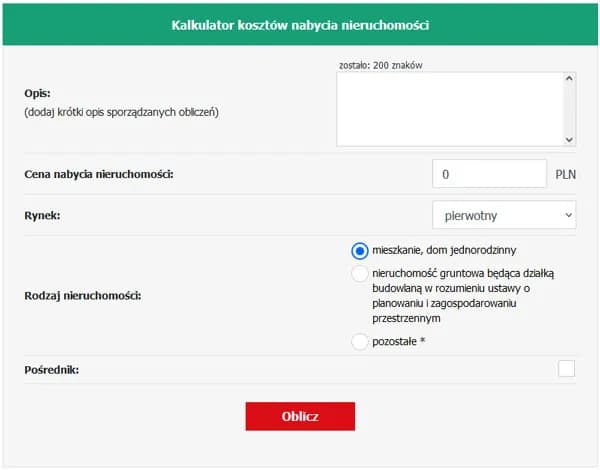Click the 'Pośrednik:' label text
This screenshot has width=600, height=470.
51,370
